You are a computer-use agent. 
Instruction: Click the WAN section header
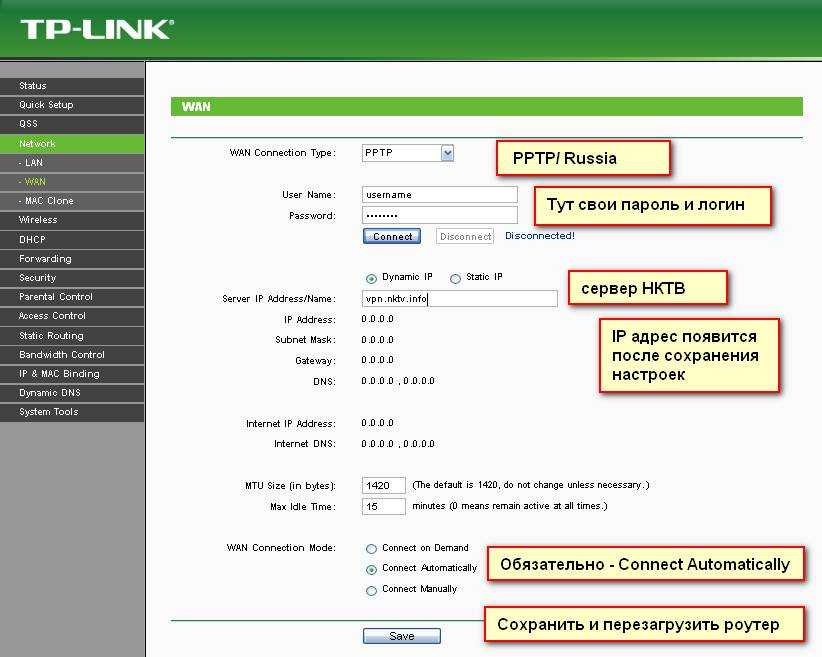(x=486, y=106)
